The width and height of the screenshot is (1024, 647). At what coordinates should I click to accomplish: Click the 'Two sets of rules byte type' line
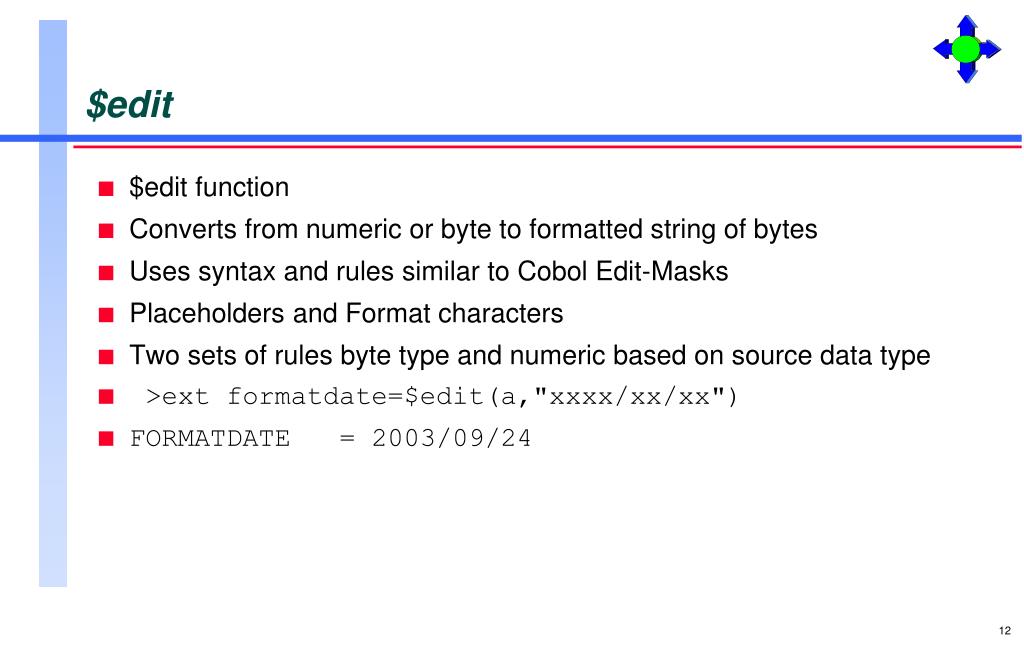[x=530, y=356]
